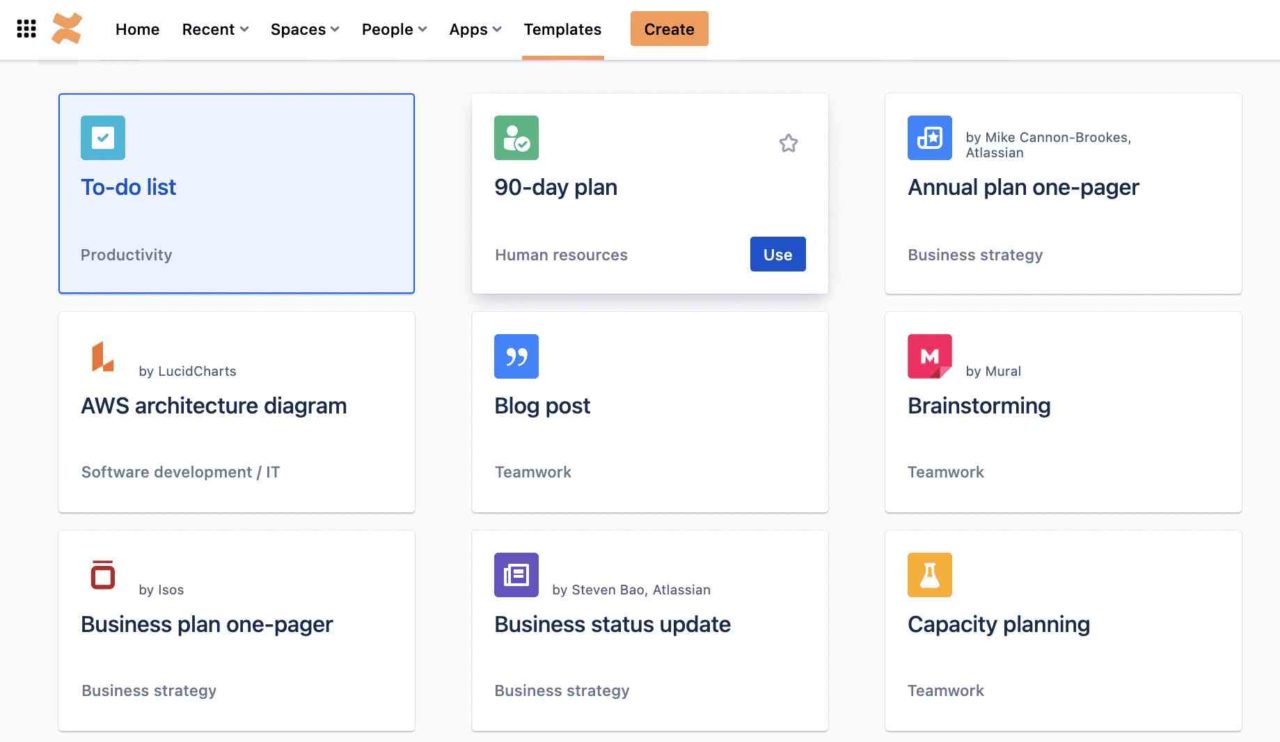Select the Blog post quotation icon
Screen dimensions: 1280x742
click(516, 356)
